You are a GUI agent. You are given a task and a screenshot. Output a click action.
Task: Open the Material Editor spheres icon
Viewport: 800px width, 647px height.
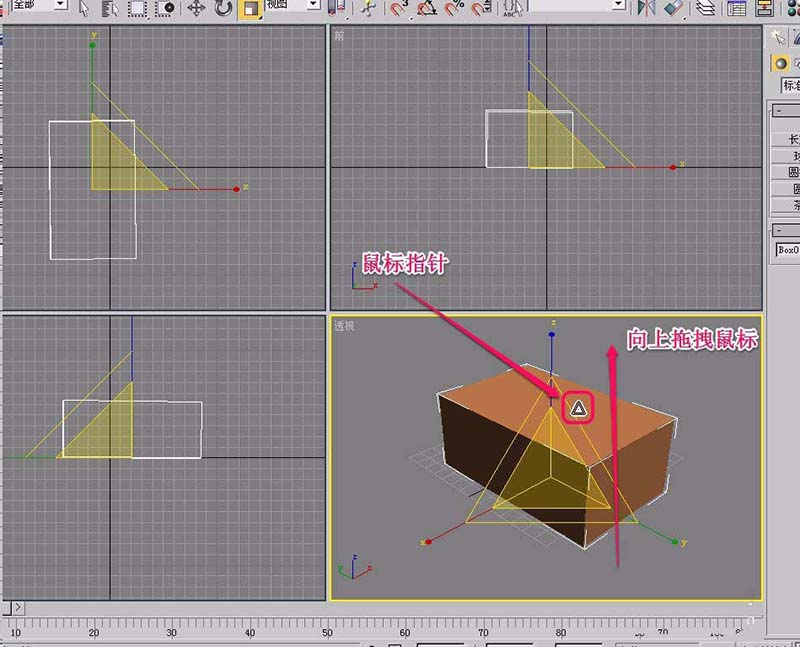(x=793, y=8)
